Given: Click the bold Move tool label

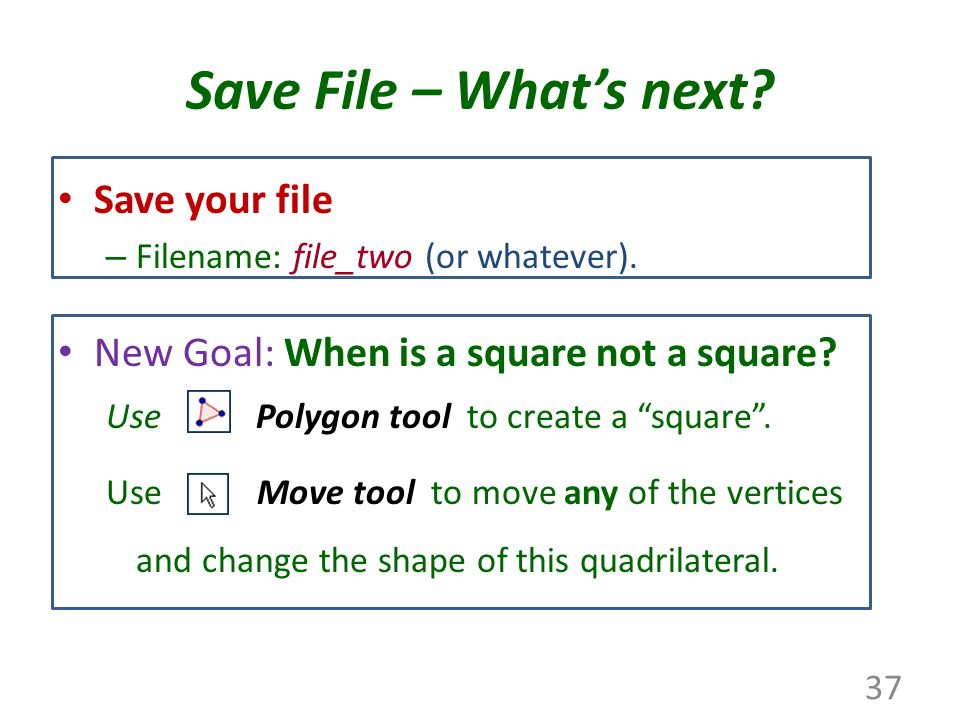Looking at the screenshot, I should tap(336, 493).
